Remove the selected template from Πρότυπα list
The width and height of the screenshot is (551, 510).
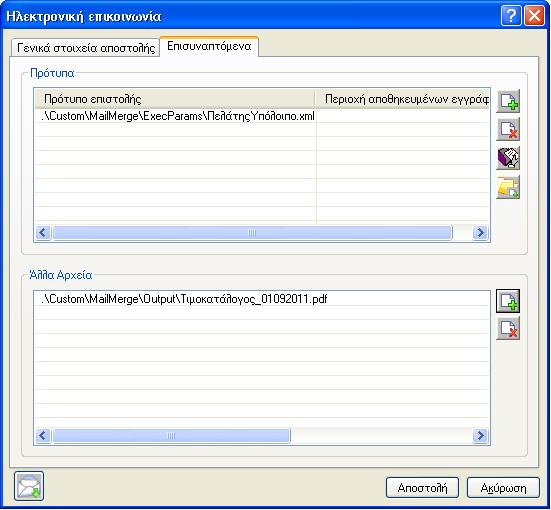pyautogui.click(x=508, y=130)
